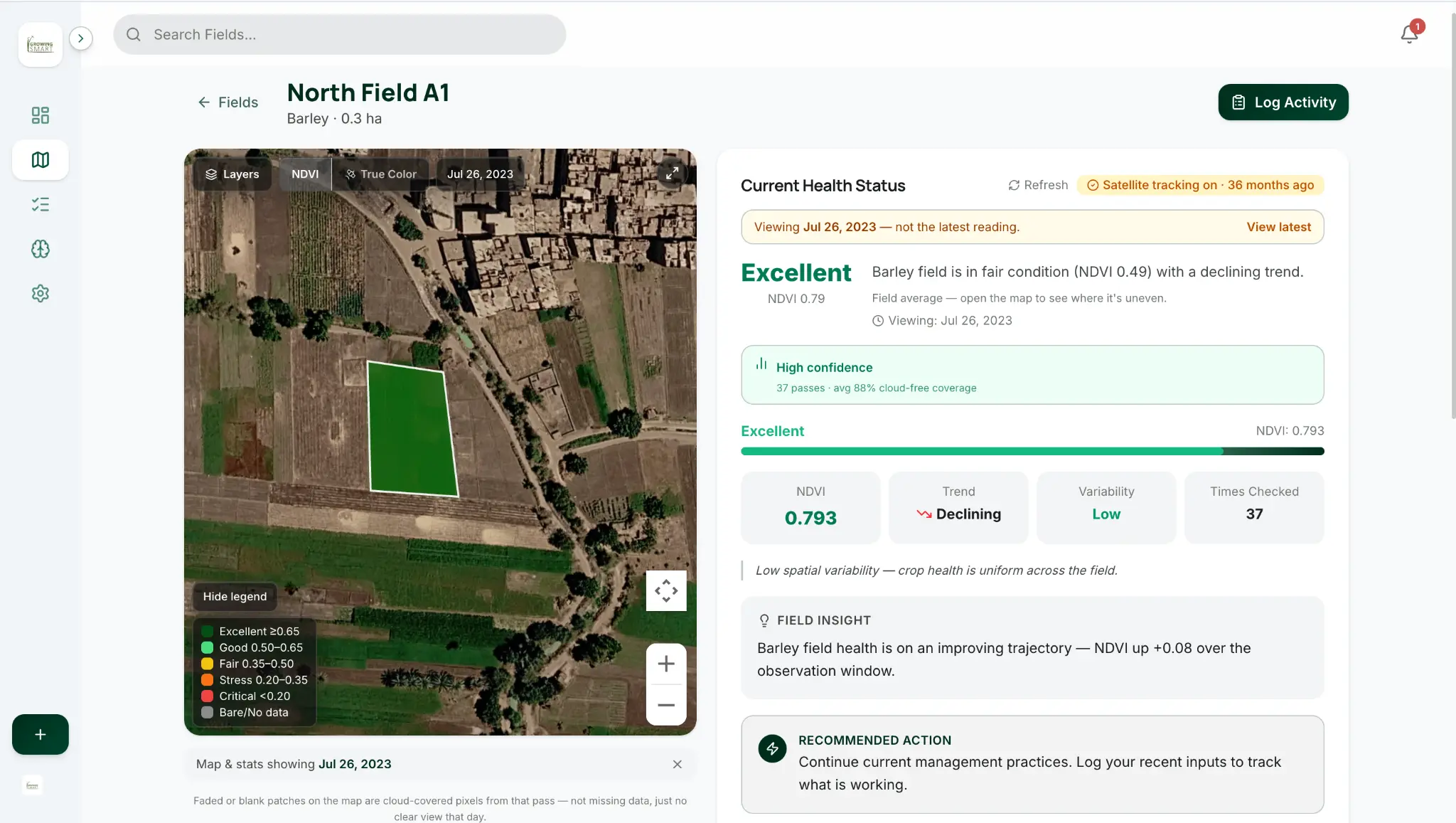Click the small profile thumbnail at sidebar bottom
The width and height of the screenshot is (1456, 823).
(x=32, y=786)
